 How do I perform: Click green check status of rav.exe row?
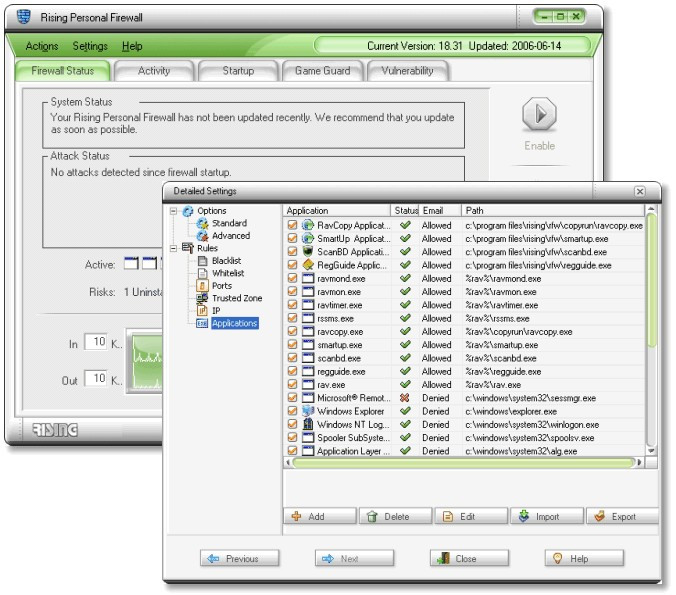405,385
